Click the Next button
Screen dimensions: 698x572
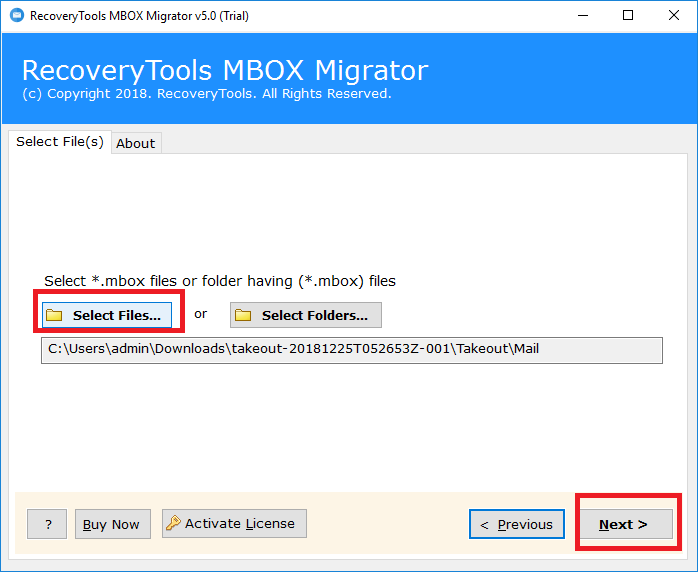626,524
